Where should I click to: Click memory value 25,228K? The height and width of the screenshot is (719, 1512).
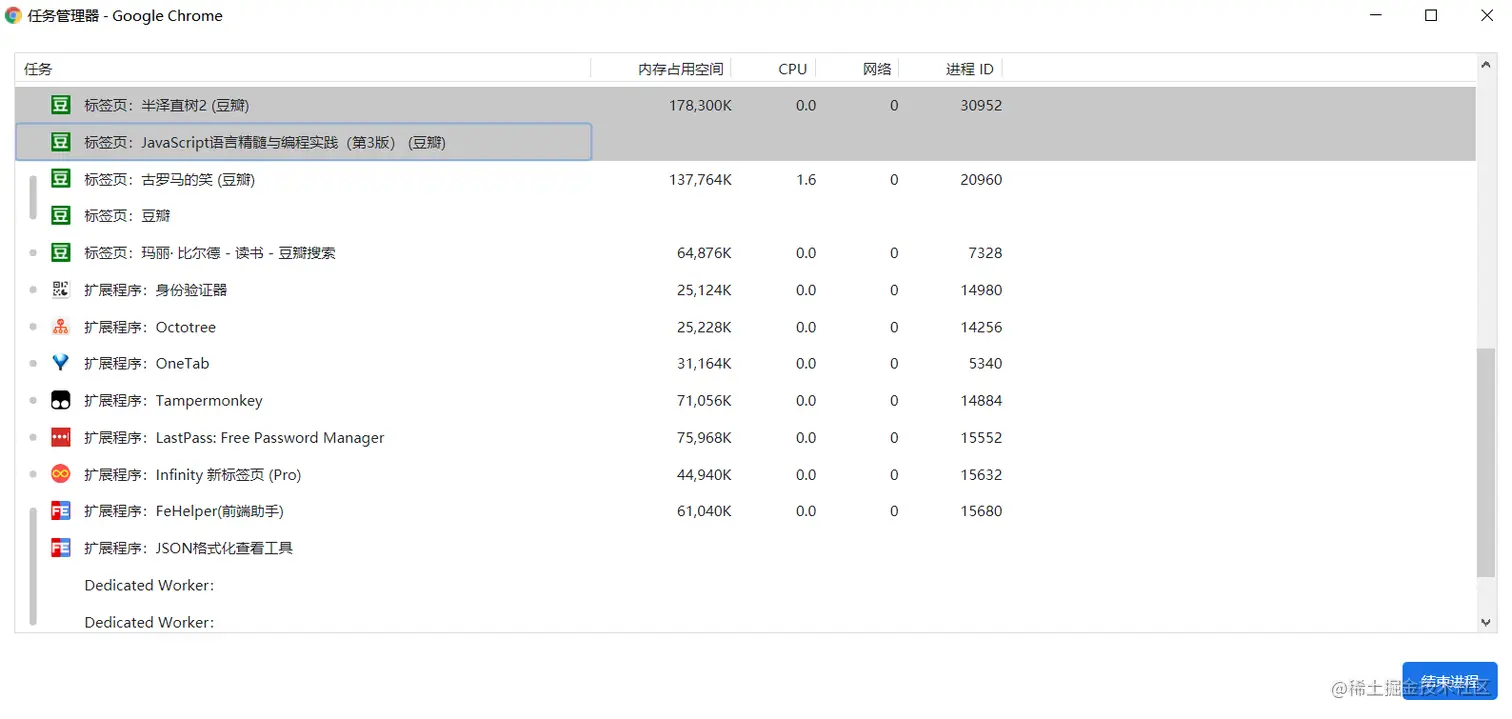click(x=704, y=327)
